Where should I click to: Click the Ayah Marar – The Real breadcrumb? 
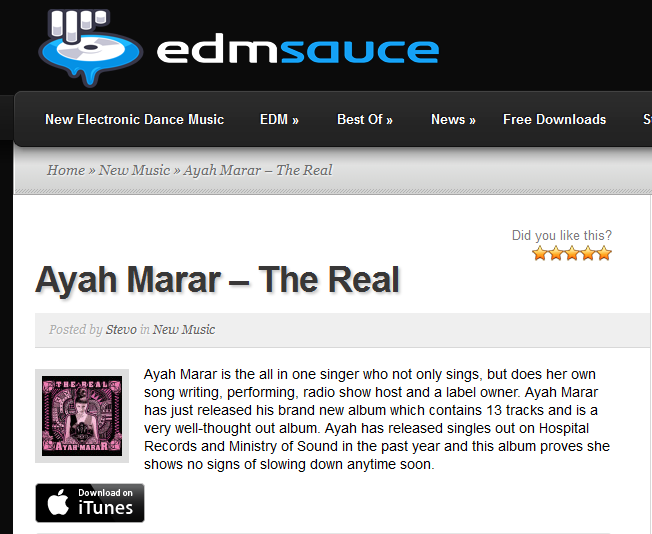258,170
